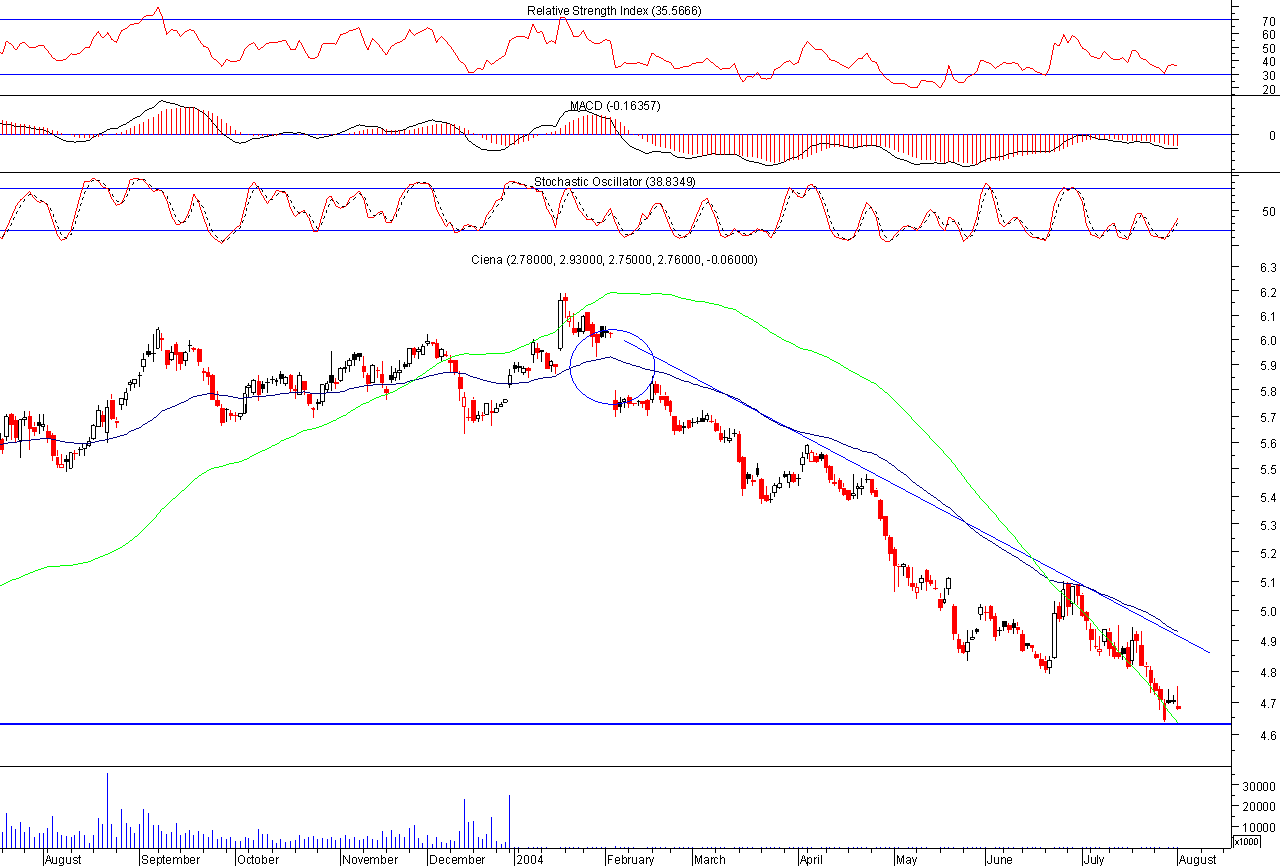
Task: Click the 10000 volume axis label
Action: [1260, 828]
